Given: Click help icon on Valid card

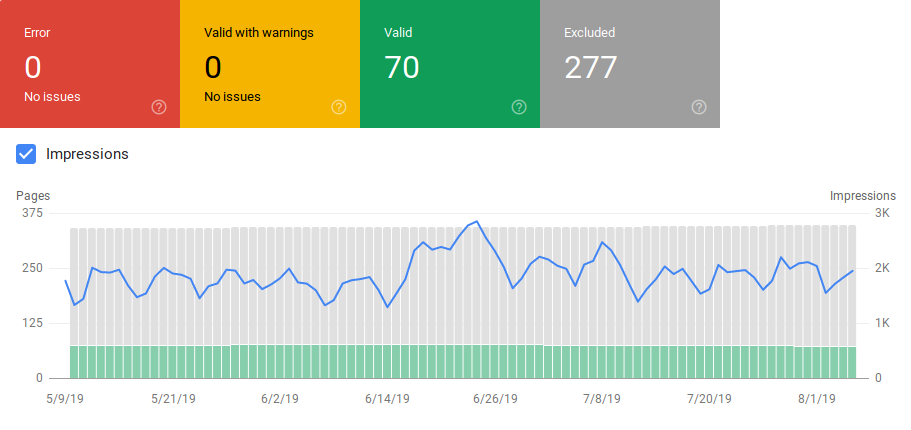Looking at the screenshot, I should 519,107.
